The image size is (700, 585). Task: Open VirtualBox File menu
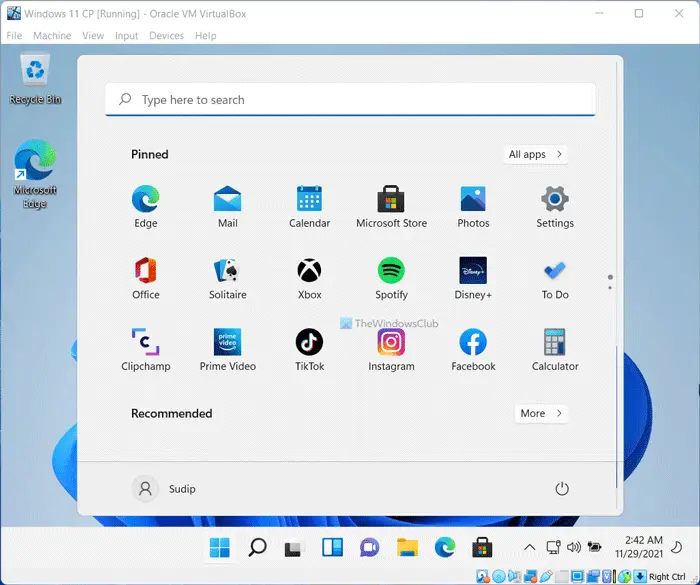tap(14, 36)
